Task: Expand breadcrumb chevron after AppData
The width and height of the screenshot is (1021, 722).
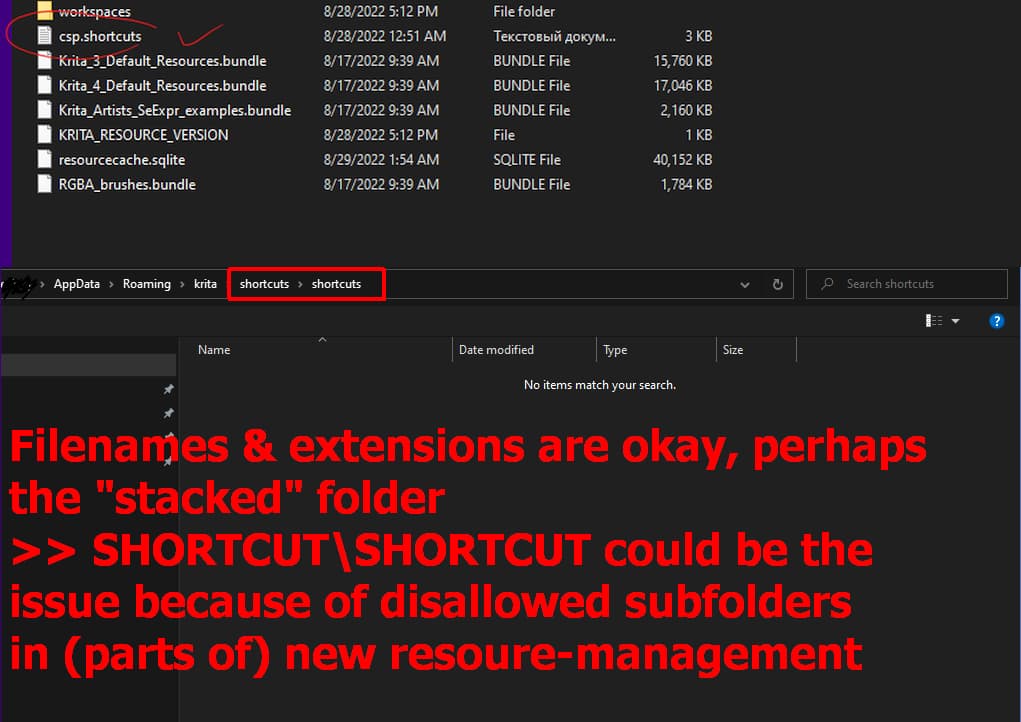Action: tap(111, 284)
